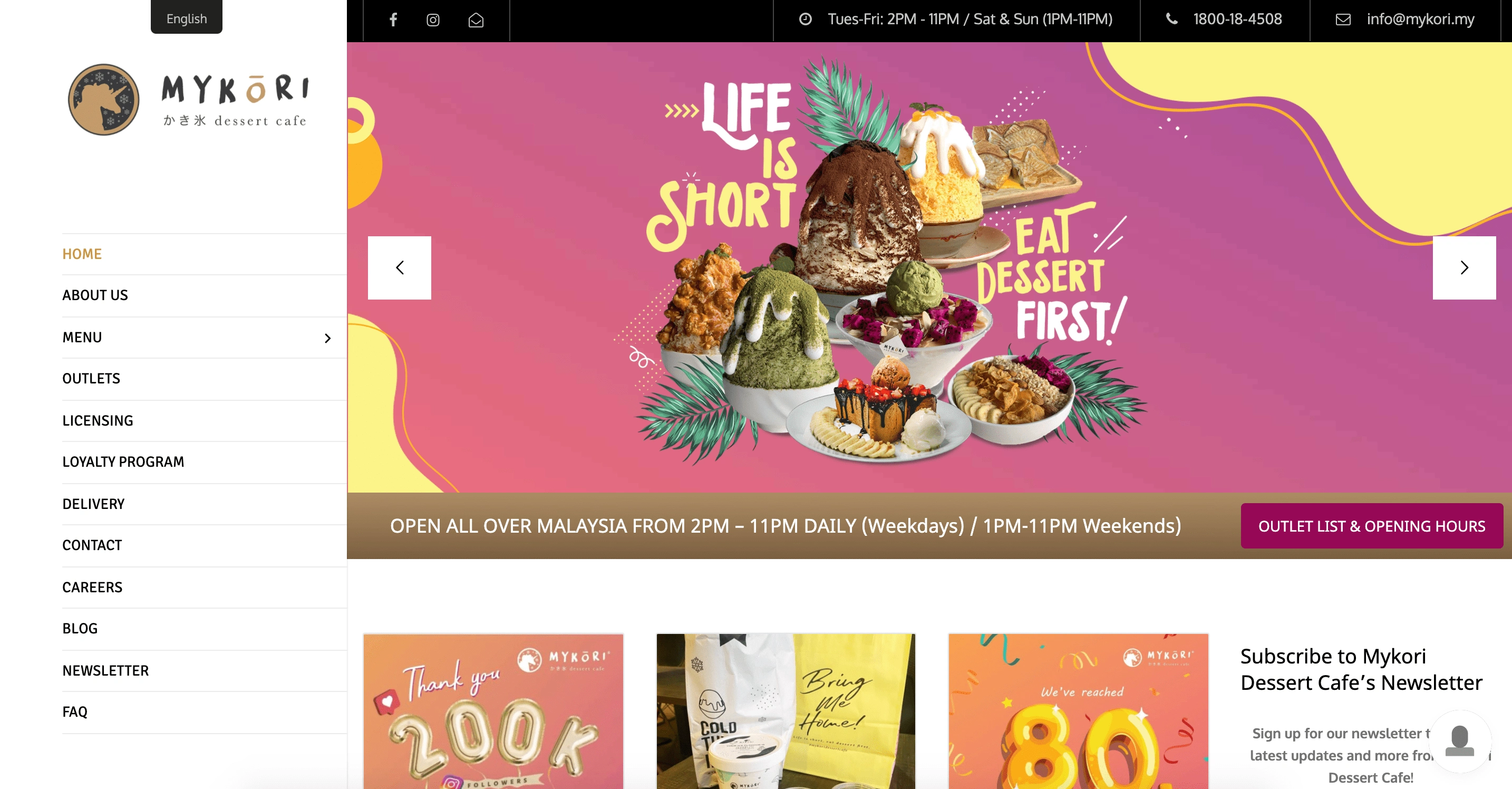Open the Thank you 200K followers thumbnail

coord(493,711)
